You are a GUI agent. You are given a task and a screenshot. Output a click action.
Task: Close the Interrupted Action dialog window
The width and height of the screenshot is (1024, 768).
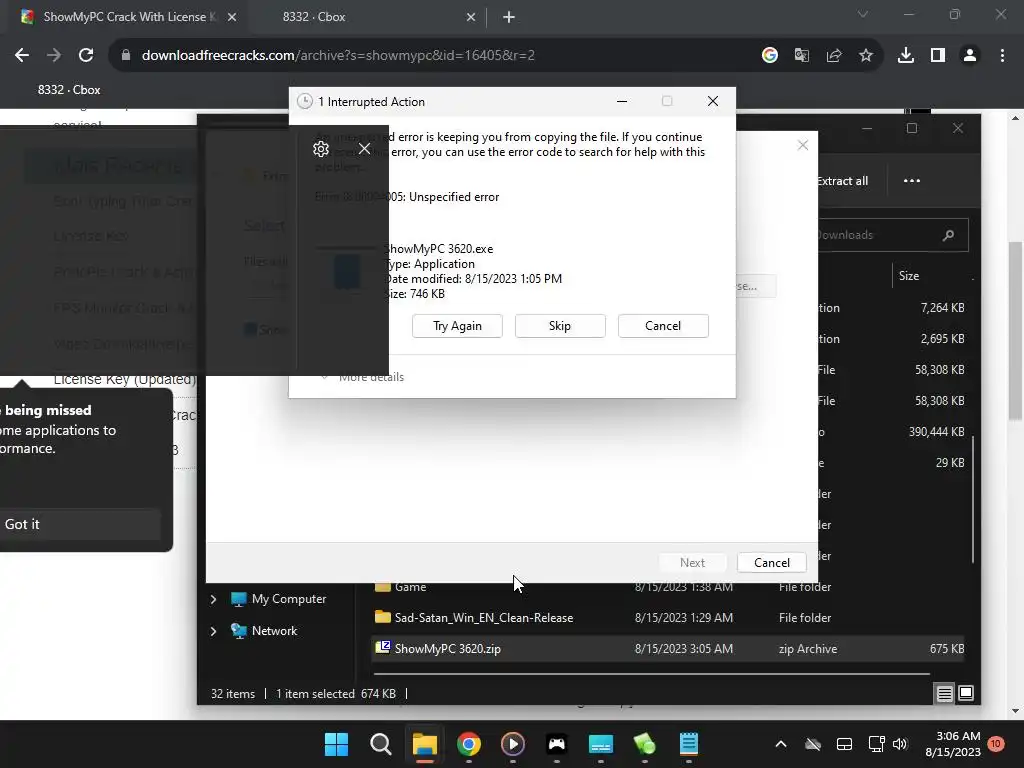(712, 101)
